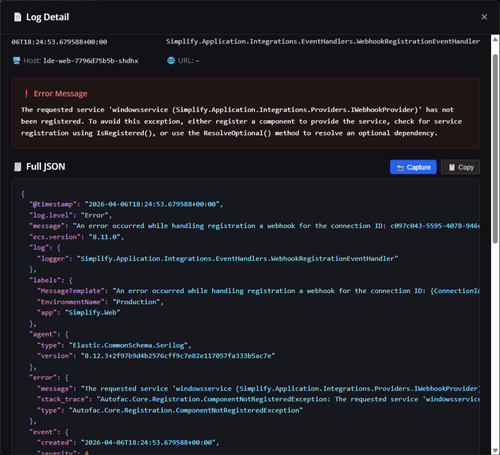Copy the full JSON

click(460, 167)
